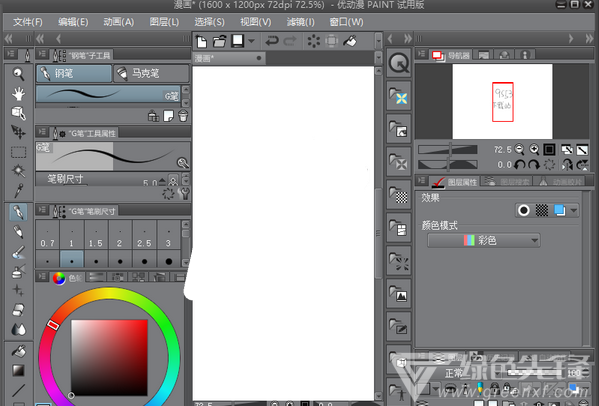Viewport: 599px width, 406px height.
Task: Click the navigator zoom-in magnifier
Action: tap(534, 149)
